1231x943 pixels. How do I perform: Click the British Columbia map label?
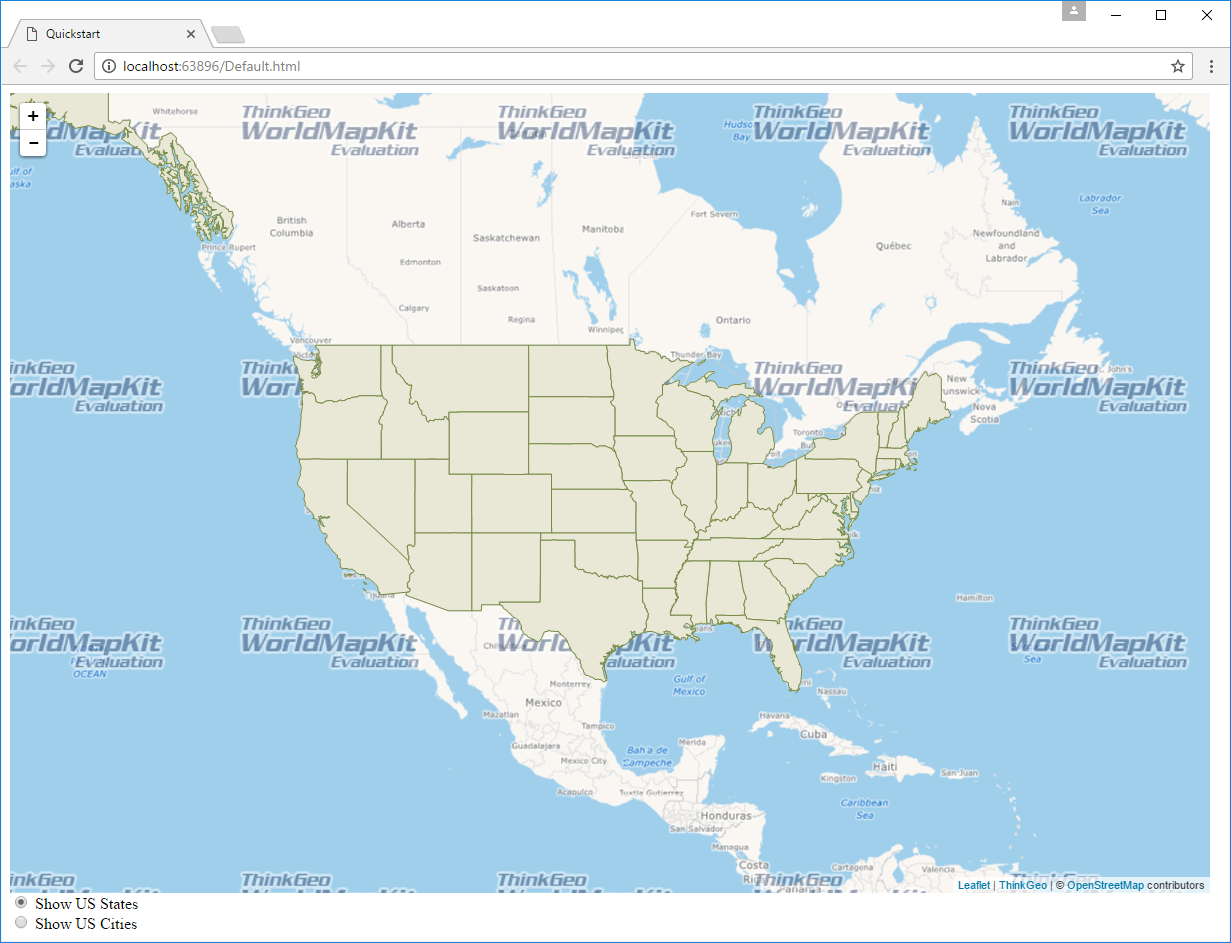click(291, 226)
